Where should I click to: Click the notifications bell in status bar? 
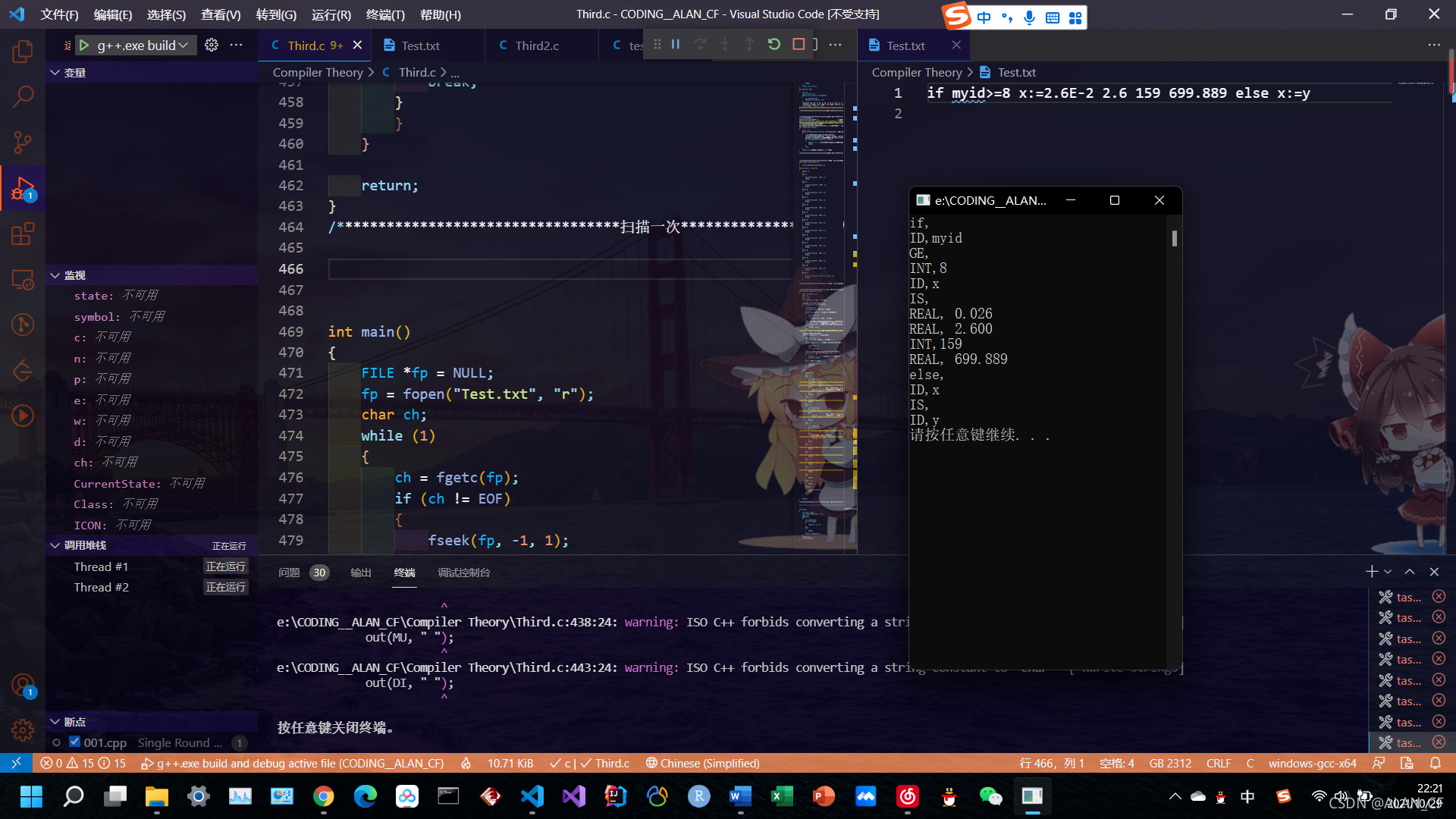pyautogui.click(x=1435, y=763)
